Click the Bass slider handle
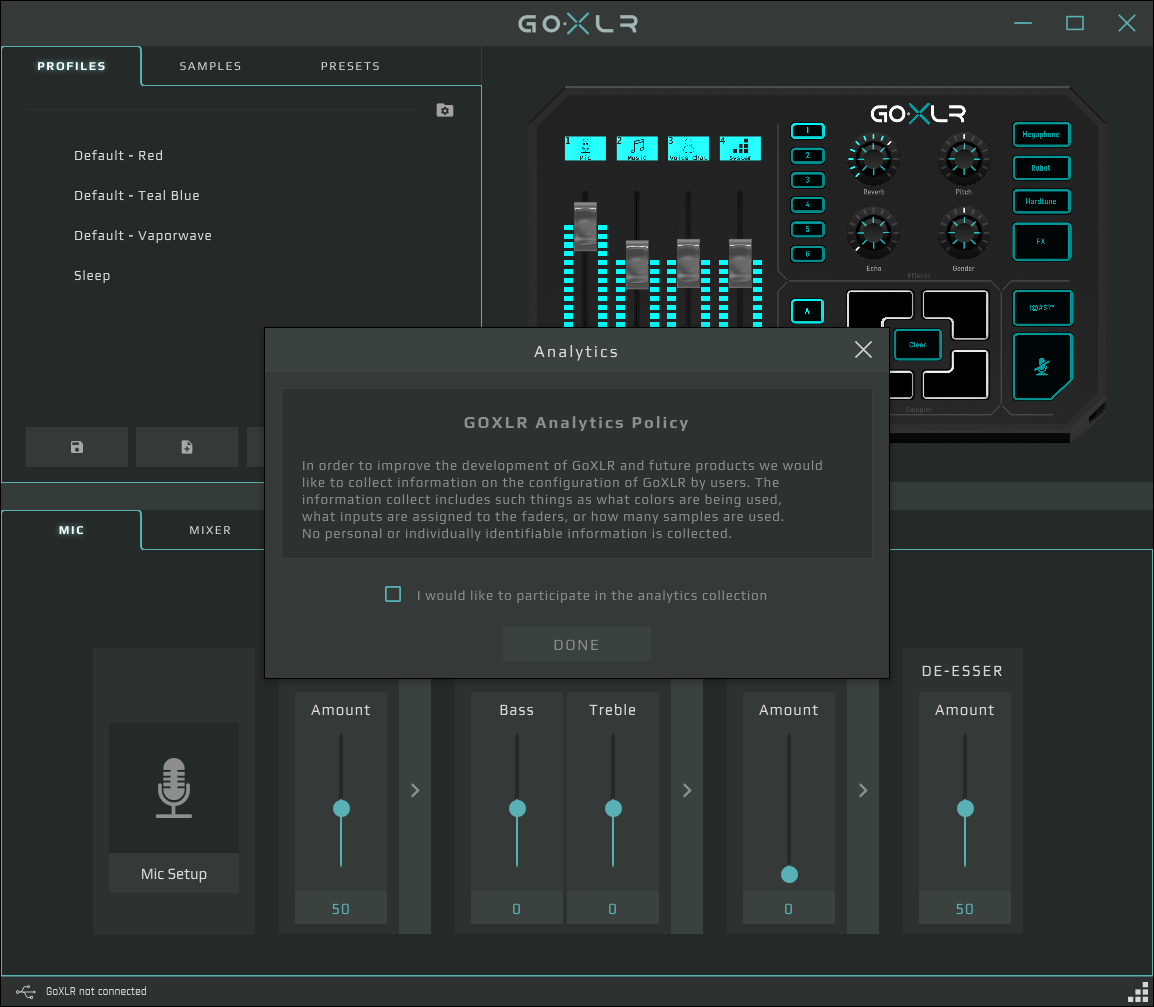The width and height of the screenshot is (1154, 1007). [517, 808]
